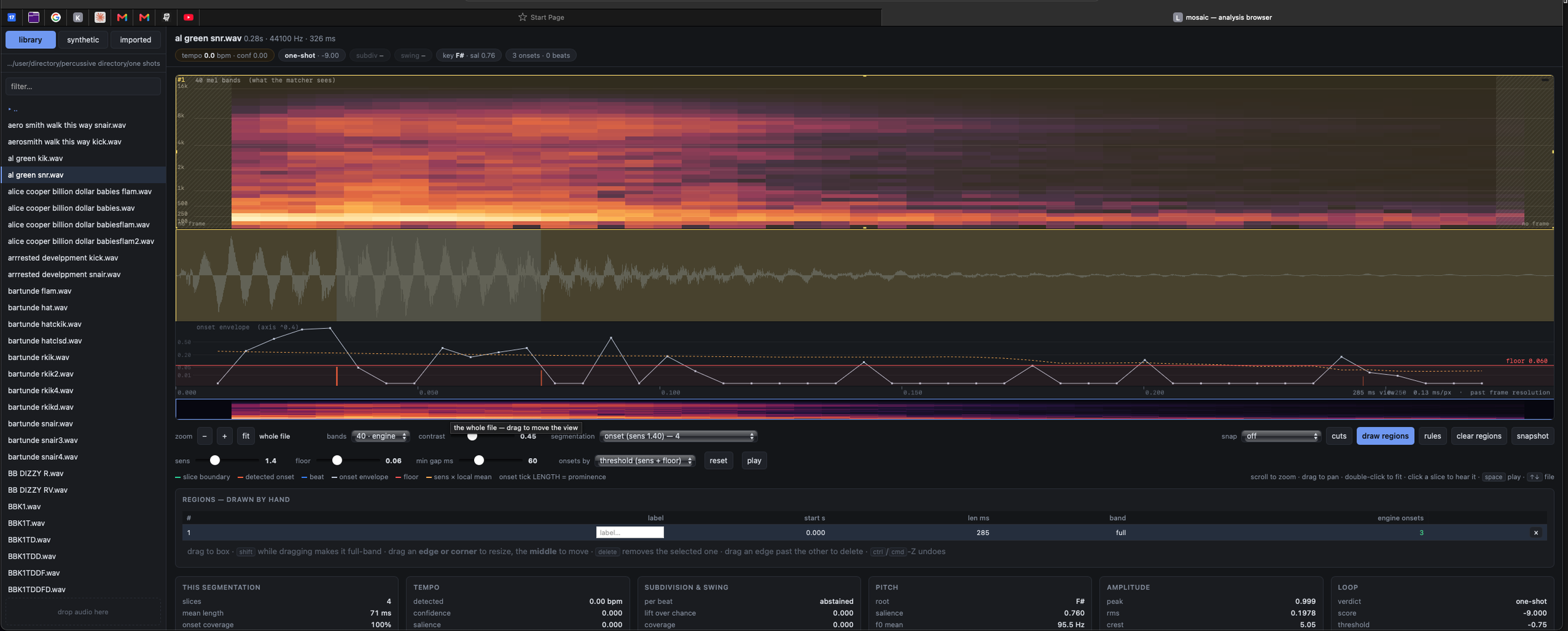This screenshot has width=1568, height=631.
Task: Click the floor slider handle
Action: click(x=337, y=460)
